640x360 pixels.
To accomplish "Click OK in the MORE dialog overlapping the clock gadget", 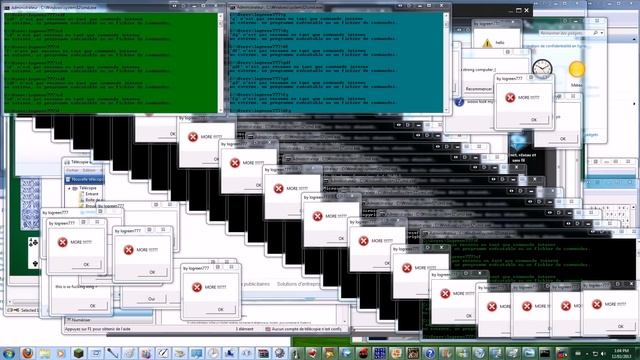I will click(533, 120).
